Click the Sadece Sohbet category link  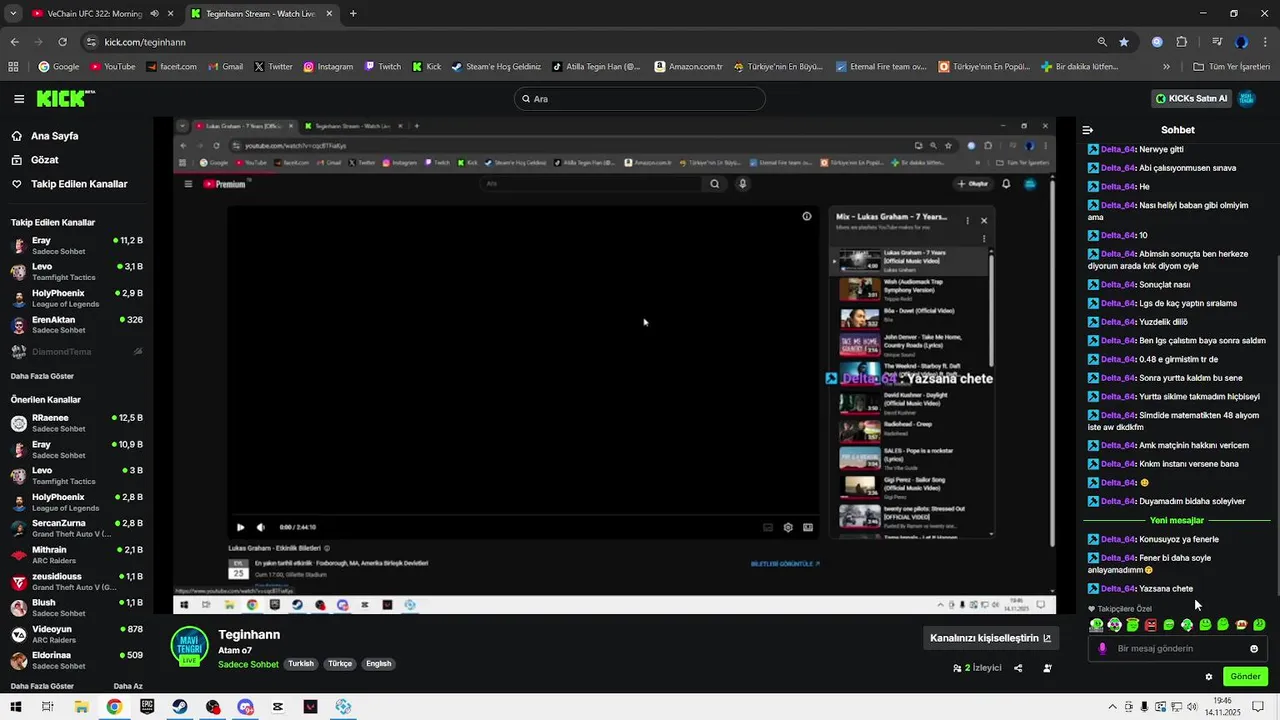pyautogui.click(x=248, y=664)
